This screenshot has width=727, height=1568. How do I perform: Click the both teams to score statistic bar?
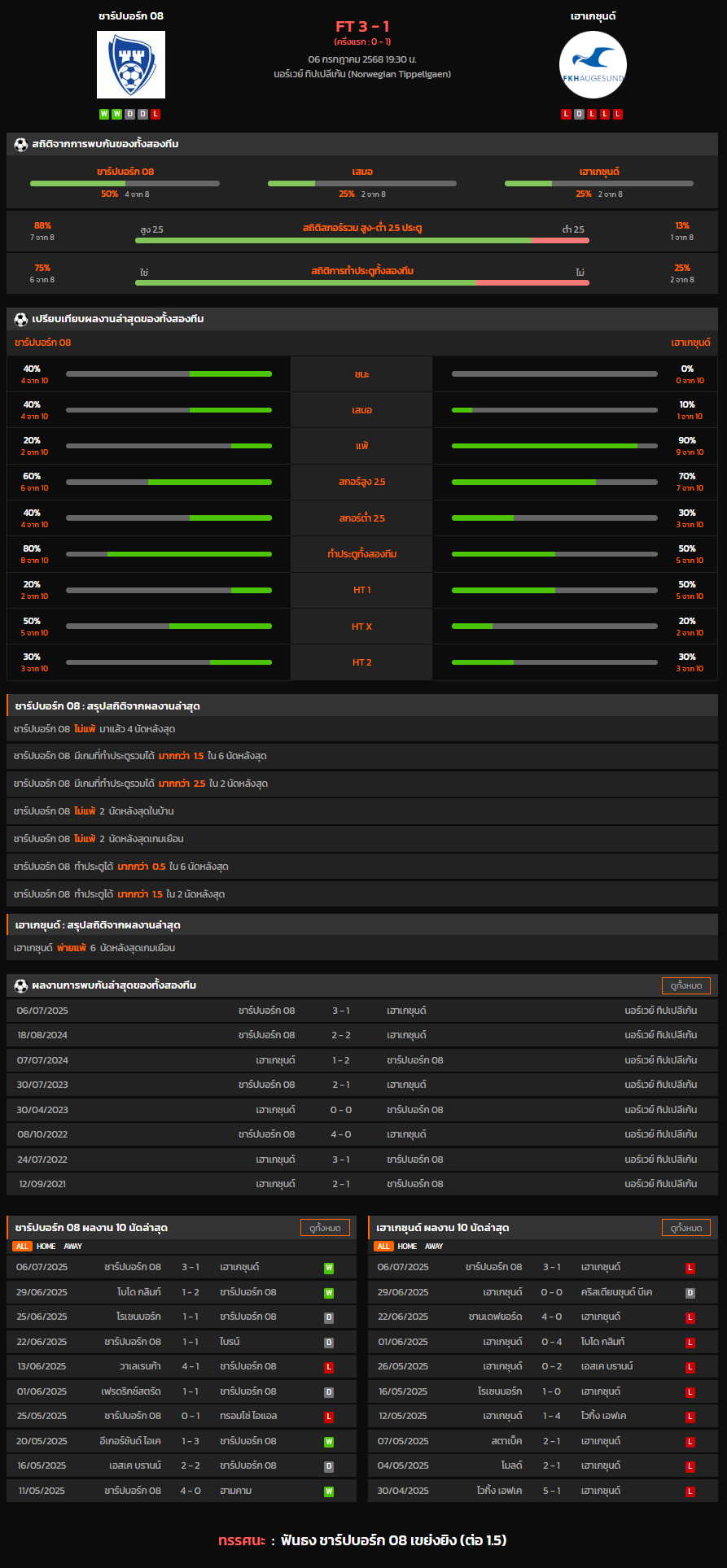coord(362,283)
